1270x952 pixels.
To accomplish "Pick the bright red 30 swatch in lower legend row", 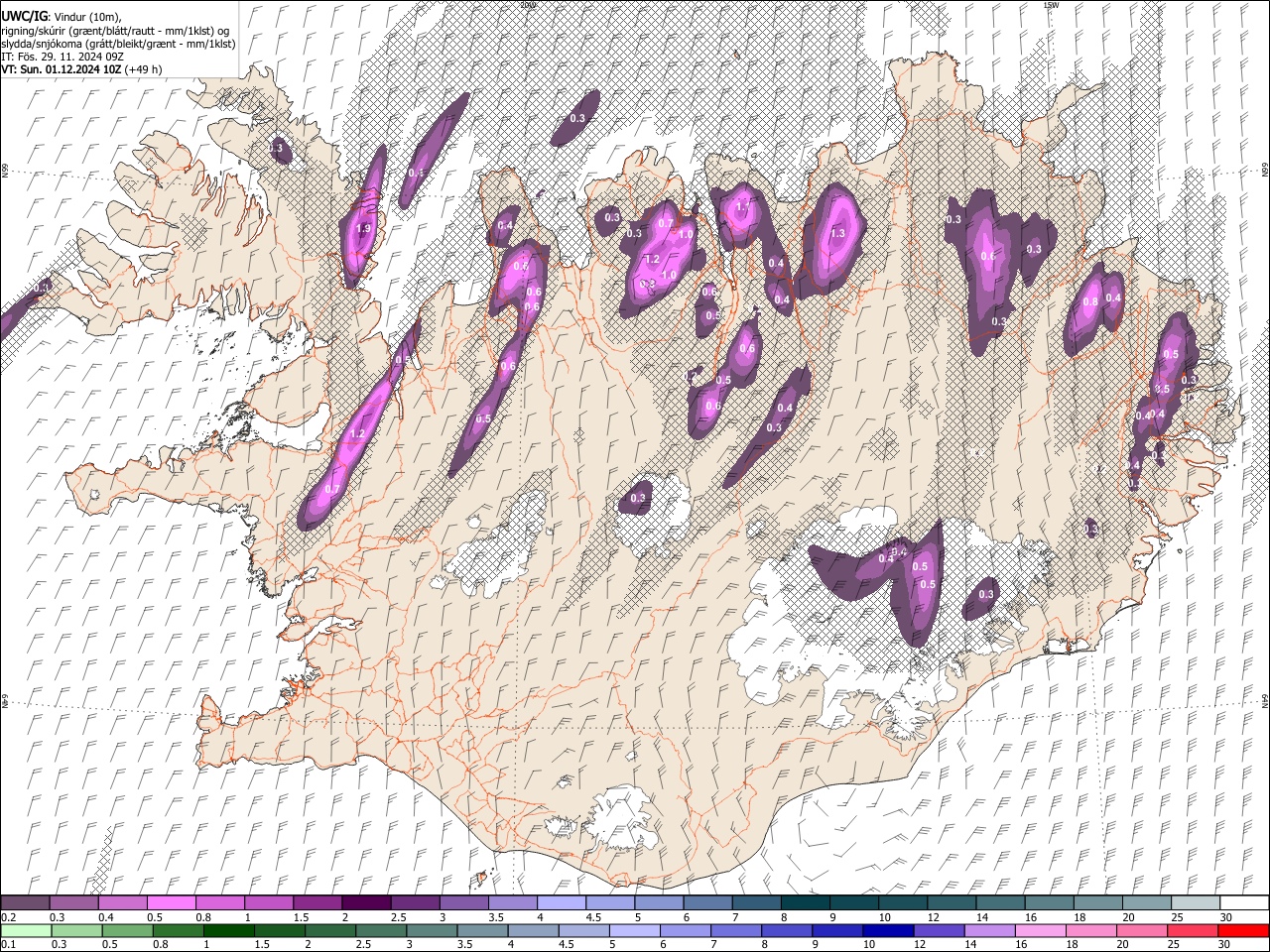I will click(1243, 930).
